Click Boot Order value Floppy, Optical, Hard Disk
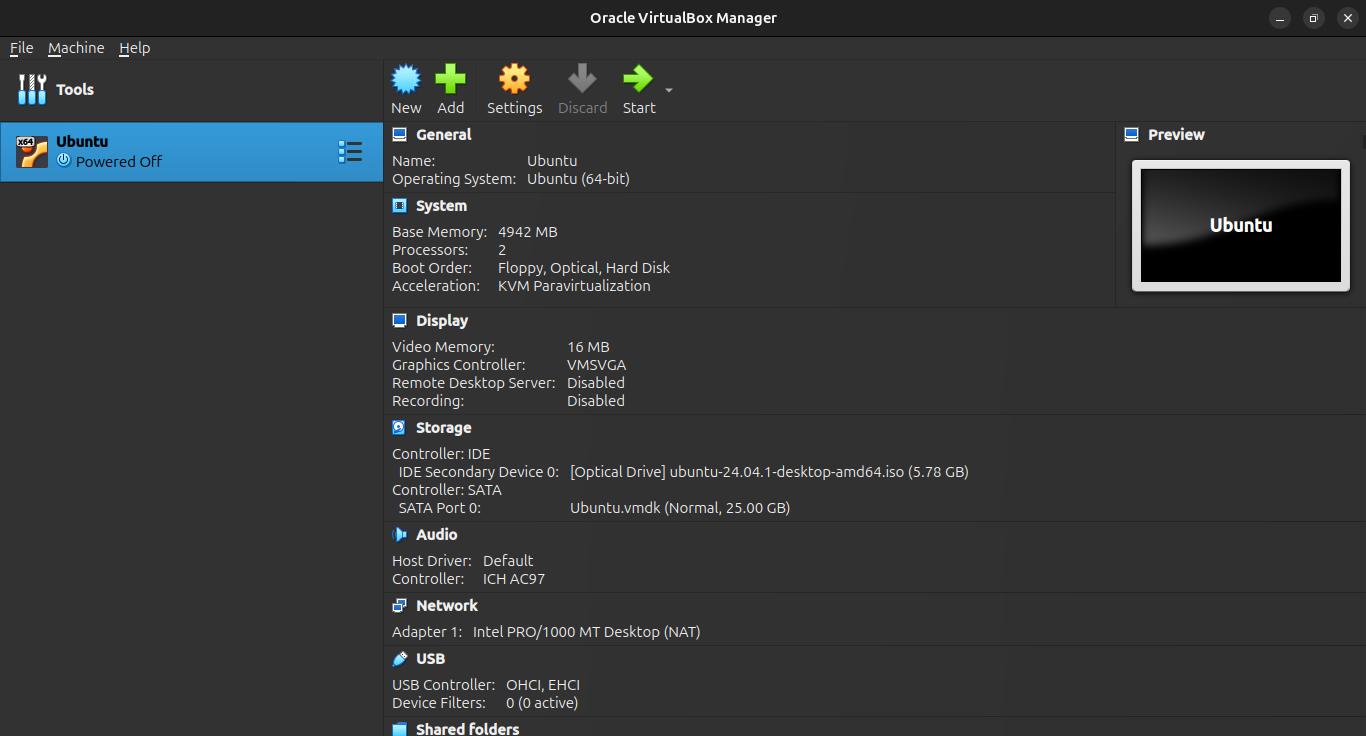Image resolution: width=1366 pixels, height=736 pixels. point(584,268)
